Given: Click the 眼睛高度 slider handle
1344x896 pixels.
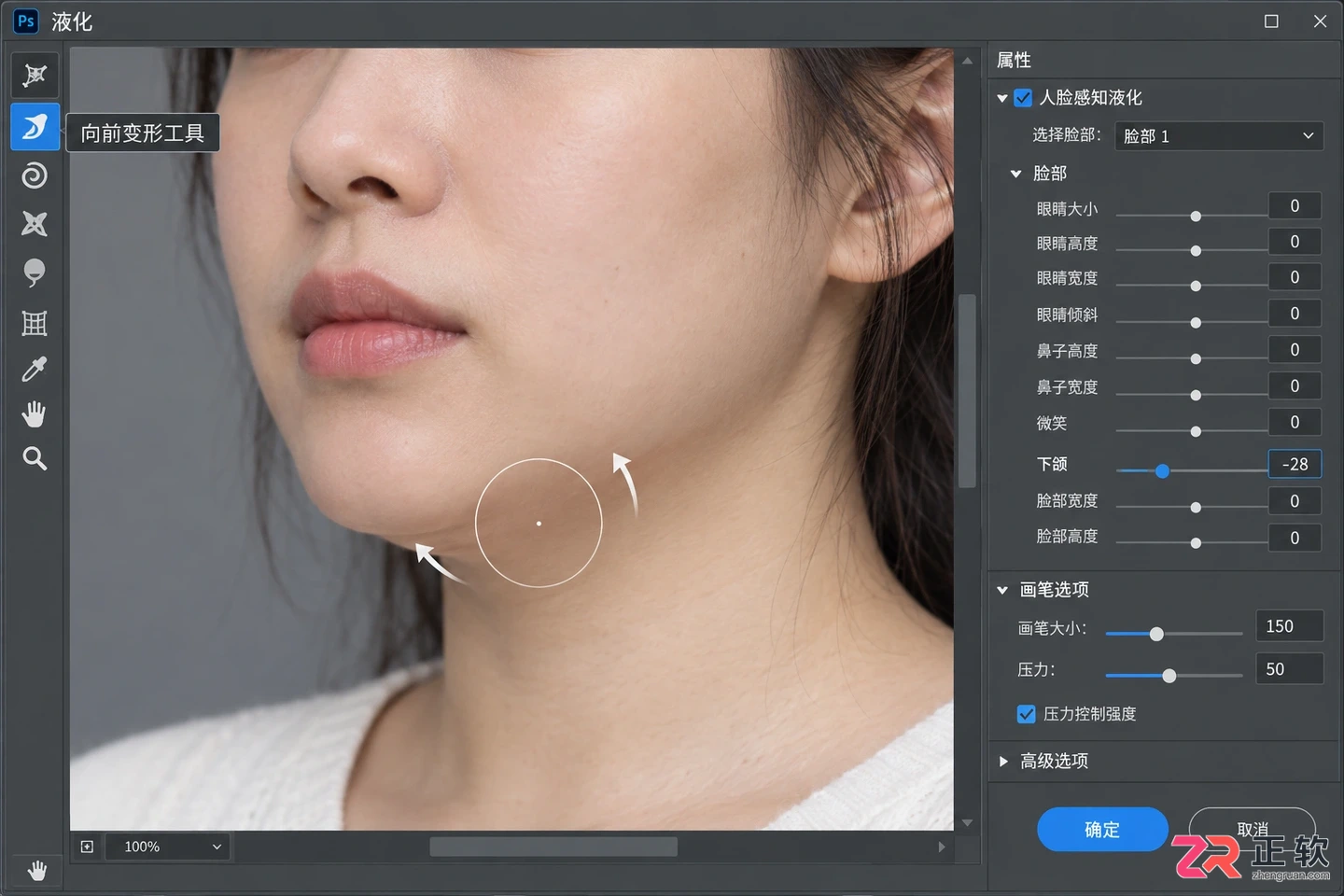Looking at the screenshot, I should pos(1196,251).
